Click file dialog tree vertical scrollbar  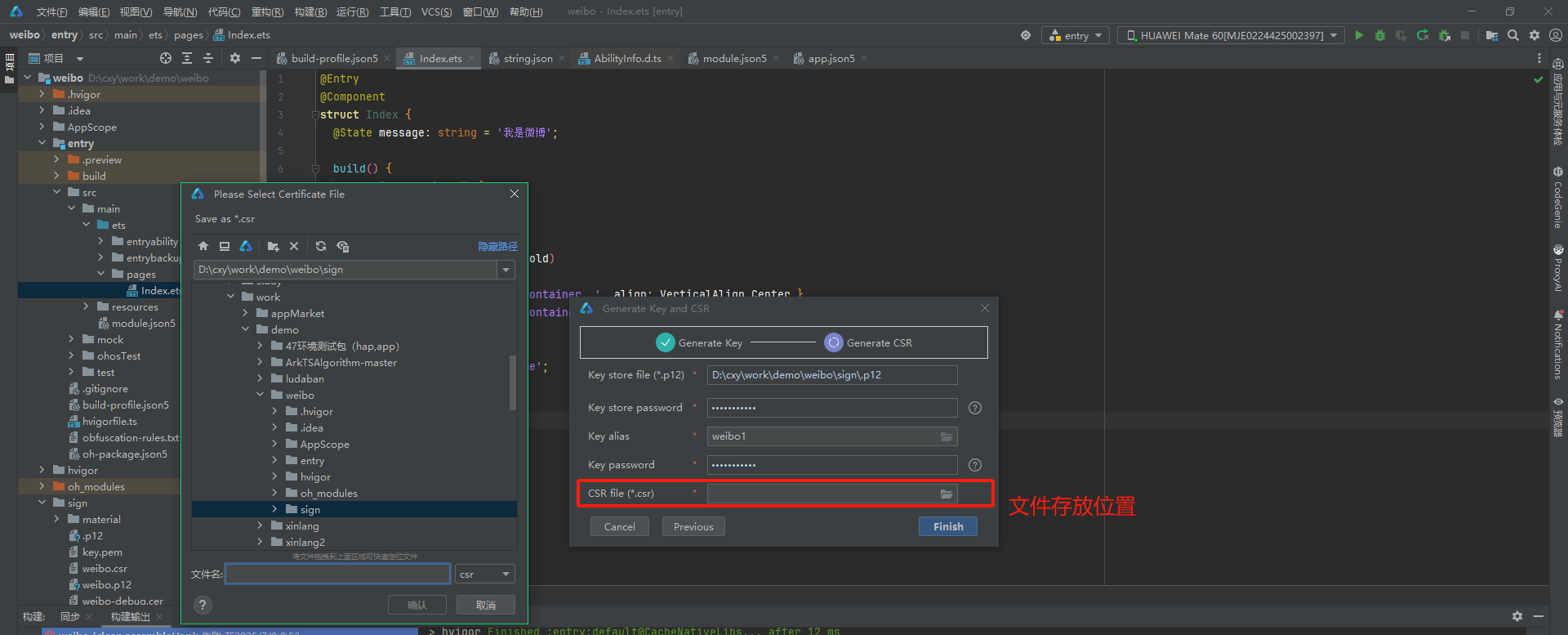point(513,382)
